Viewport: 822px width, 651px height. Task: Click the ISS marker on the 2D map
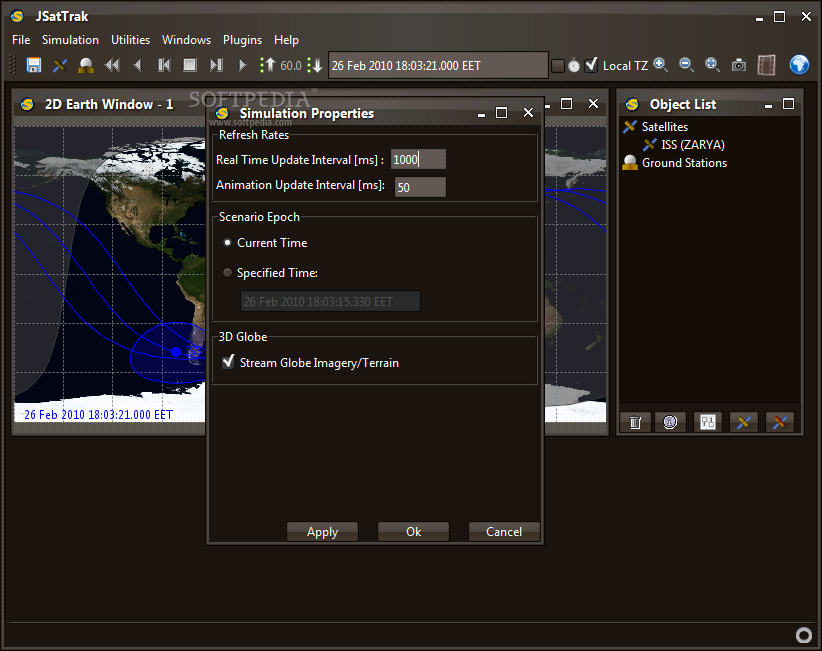pos(176,352)
